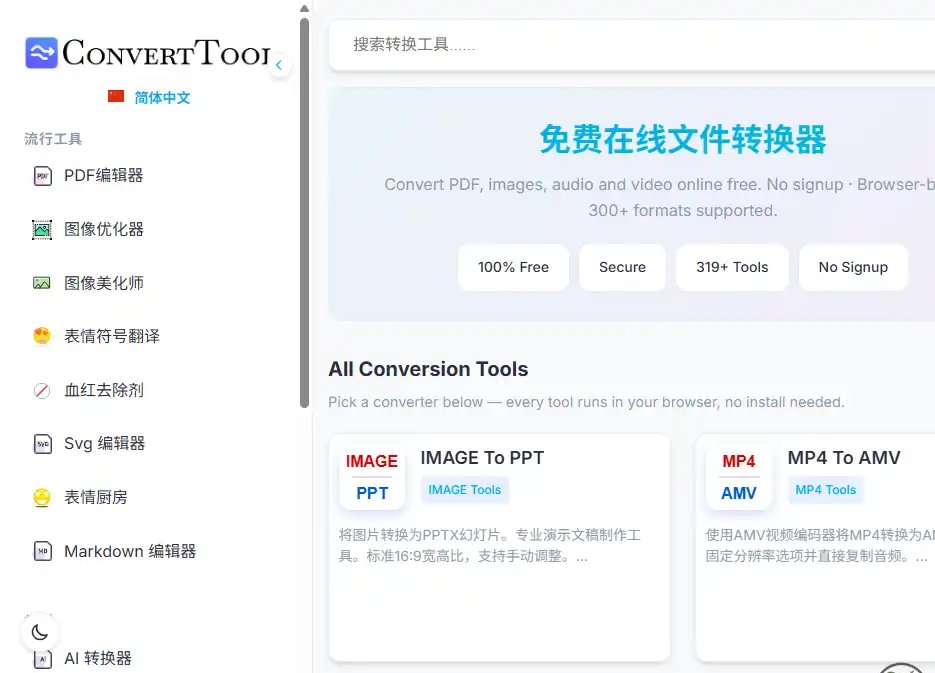
Task: Open the MP4 To AMV title link
Action: click(x=844, y=458)
